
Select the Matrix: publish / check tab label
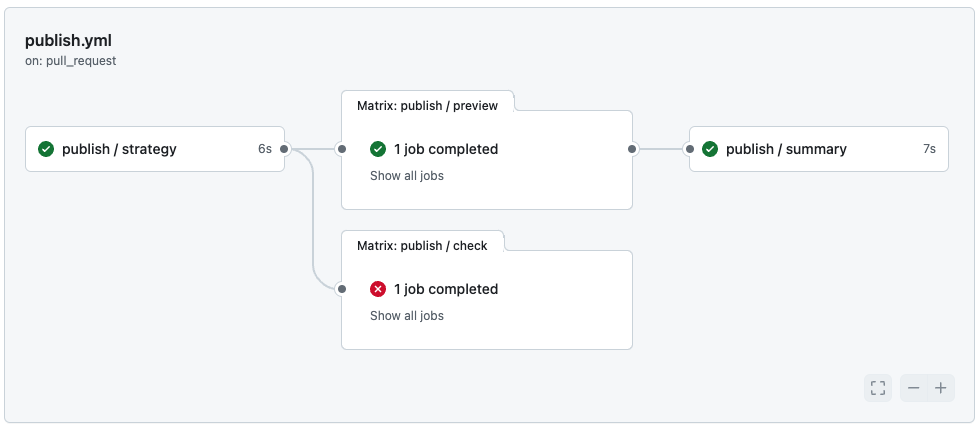pyautogui.click(x=421, y=244)
